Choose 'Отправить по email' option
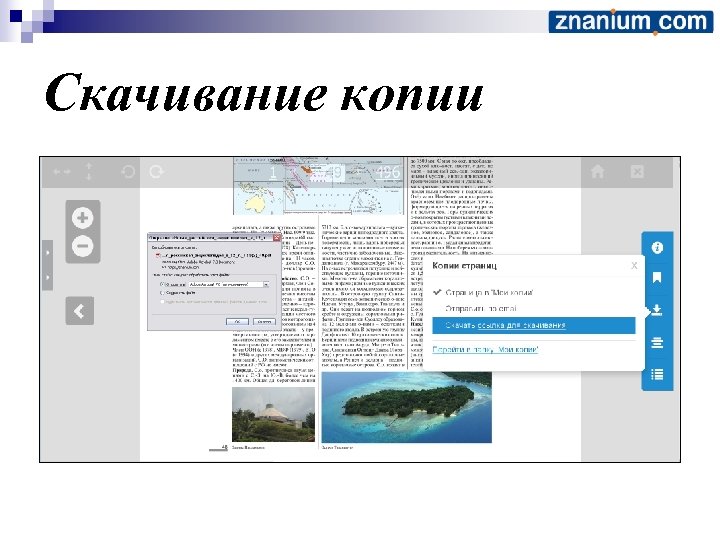The width and height of the screenshot is (720, 540). click(x=481, y=308)
